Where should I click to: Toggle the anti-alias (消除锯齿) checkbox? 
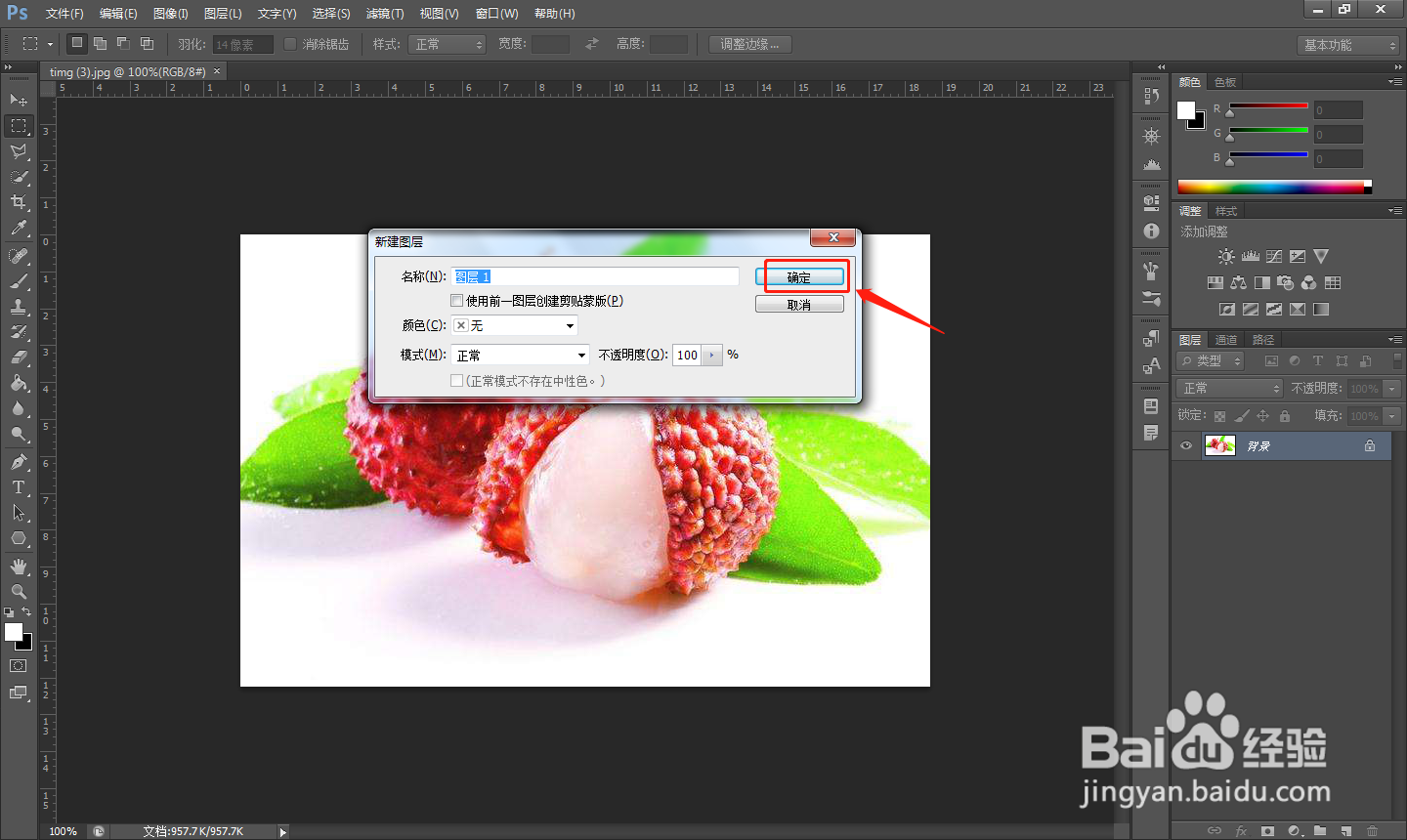point(290,44)
